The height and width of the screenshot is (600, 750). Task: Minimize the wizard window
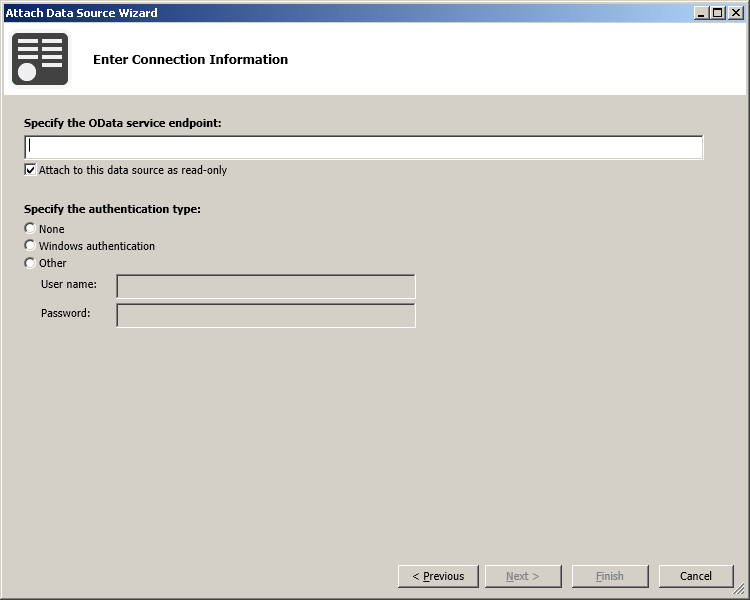point(701,13)
